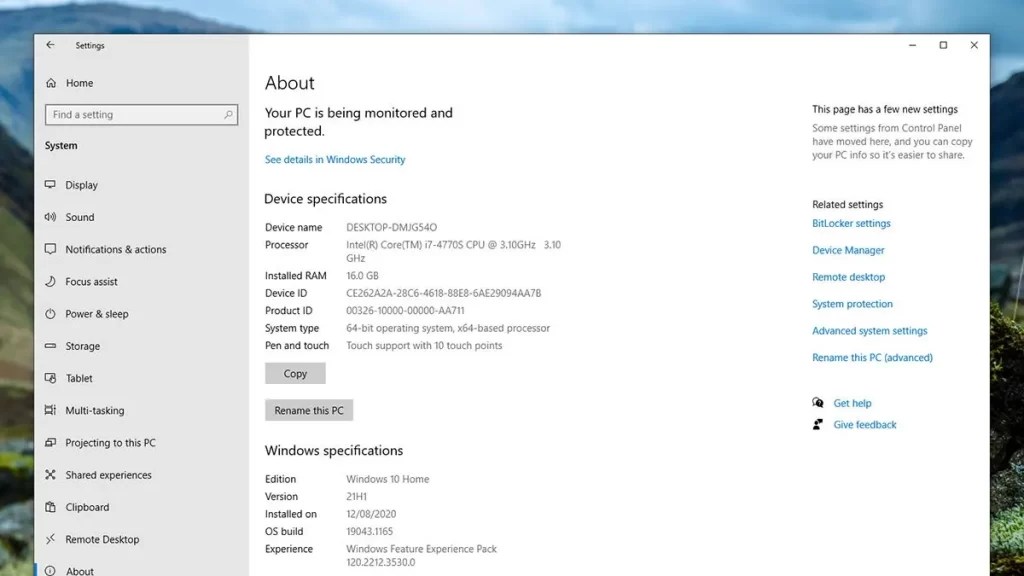Click the Shared experiences icon

50,475
